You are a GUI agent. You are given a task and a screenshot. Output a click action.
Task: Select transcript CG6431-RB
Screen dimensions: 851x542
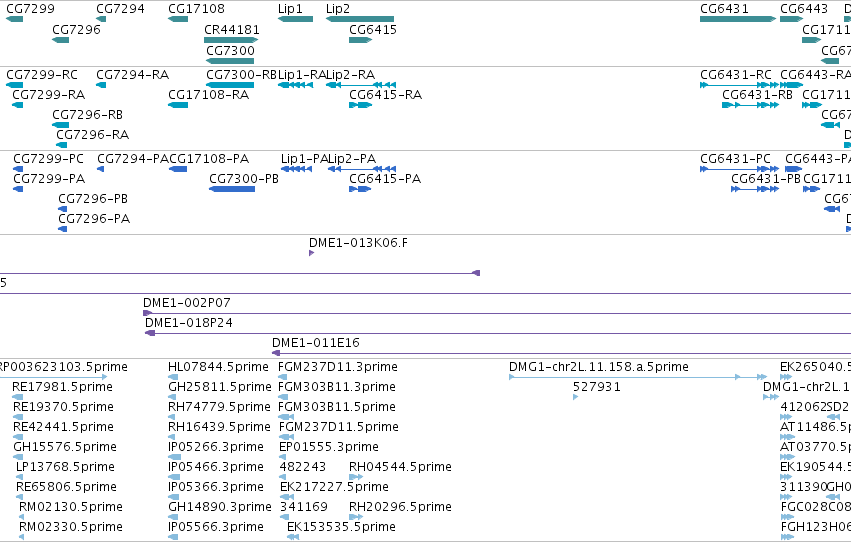coord(751,105)
